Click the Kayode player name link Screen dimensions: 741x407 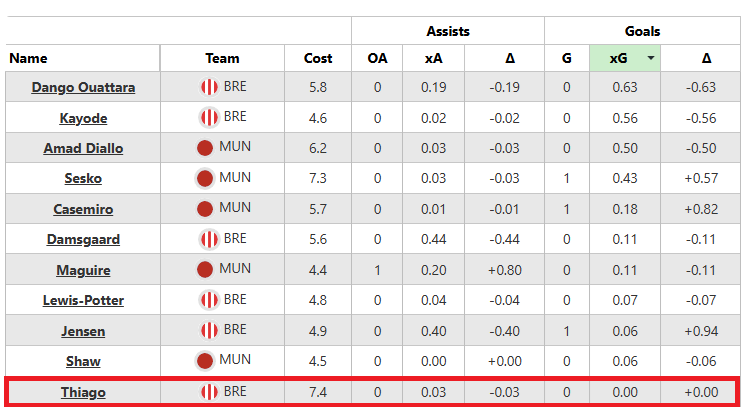pos(83,118)
